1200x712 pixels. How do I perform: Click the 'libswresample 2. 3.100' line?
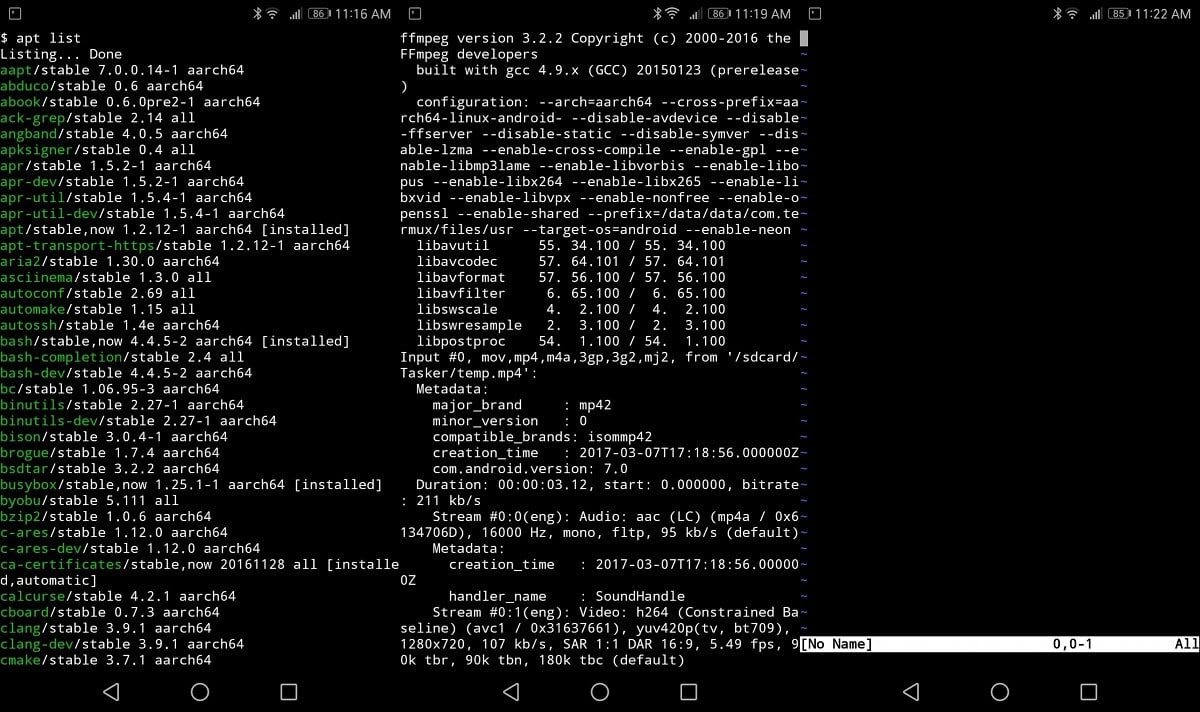click(571, 325)
